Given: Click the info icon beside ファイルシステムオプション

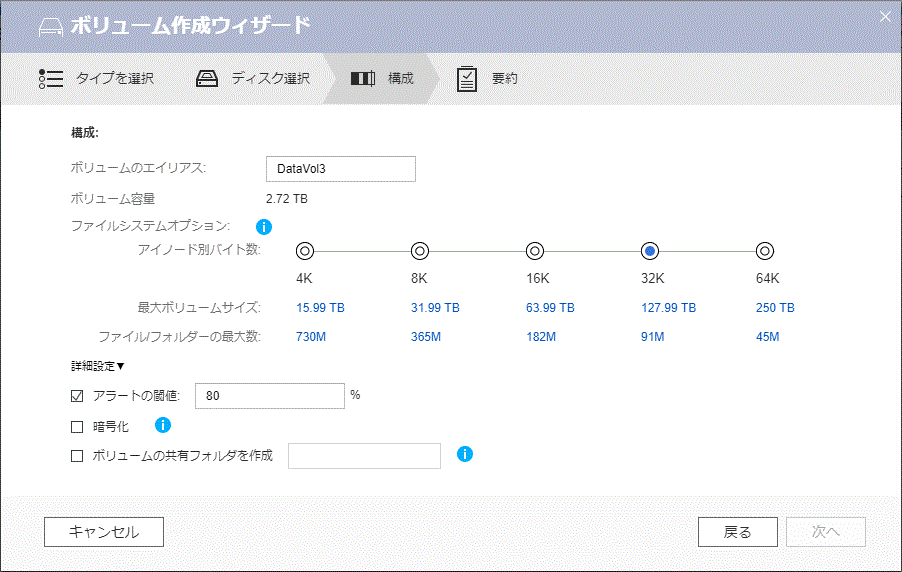Looking at the screenshot, I should 263,227.
